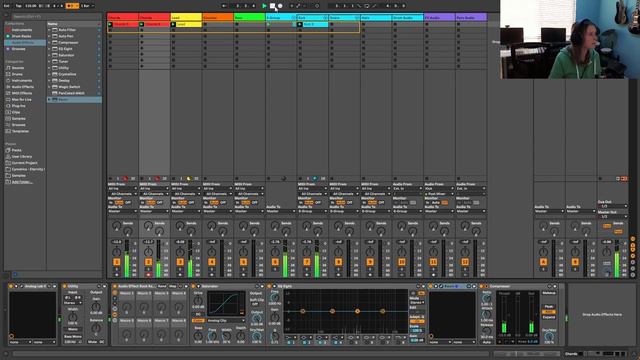Click Compressor Peak mode button
Screen dimensions: 640x360
pyautogui.click(x=549, y=307)
